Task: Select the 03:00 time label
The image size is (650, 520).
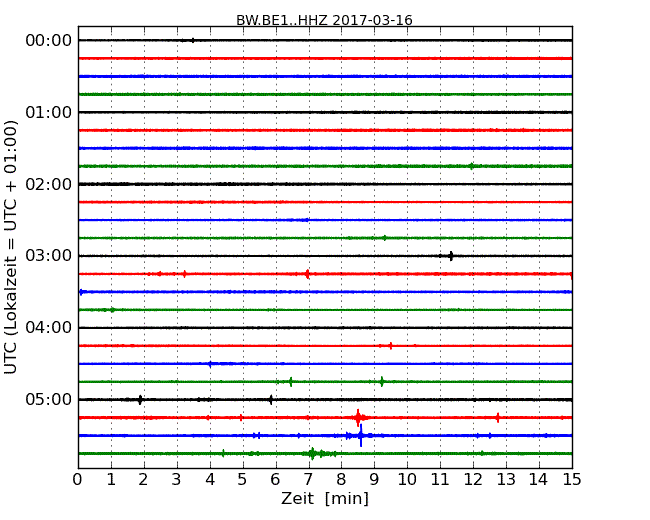Action: pos(49,256)
